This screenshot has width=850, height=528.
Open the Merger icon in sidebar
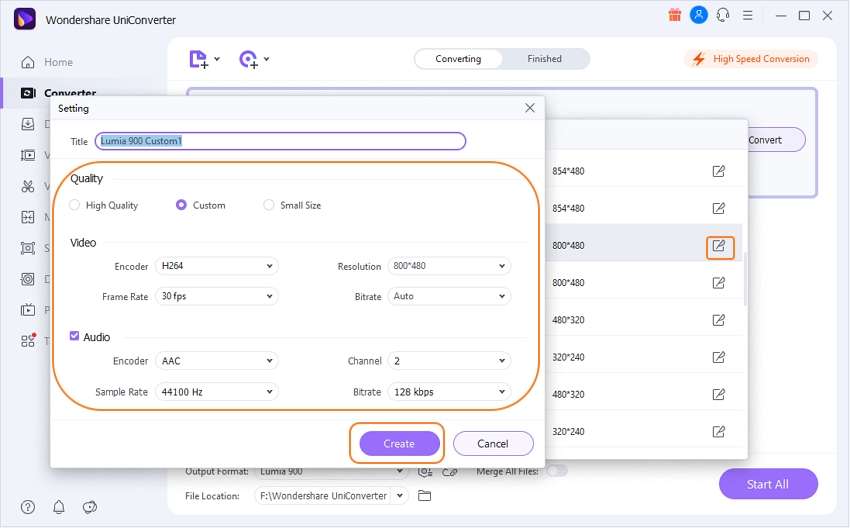click(x=28, y=217)
